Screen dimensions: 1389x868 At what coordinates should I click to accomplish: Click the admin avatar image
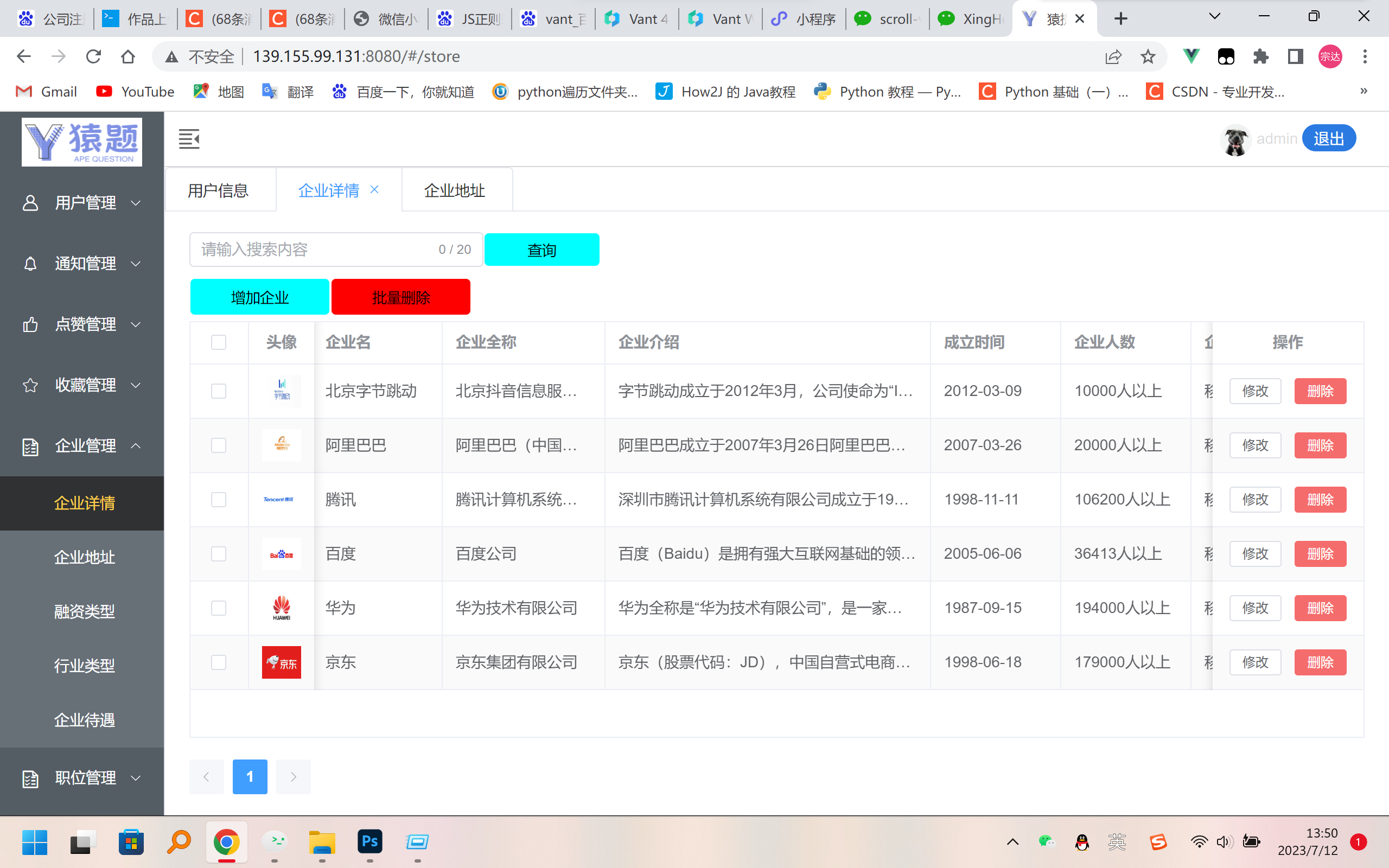1235,139
